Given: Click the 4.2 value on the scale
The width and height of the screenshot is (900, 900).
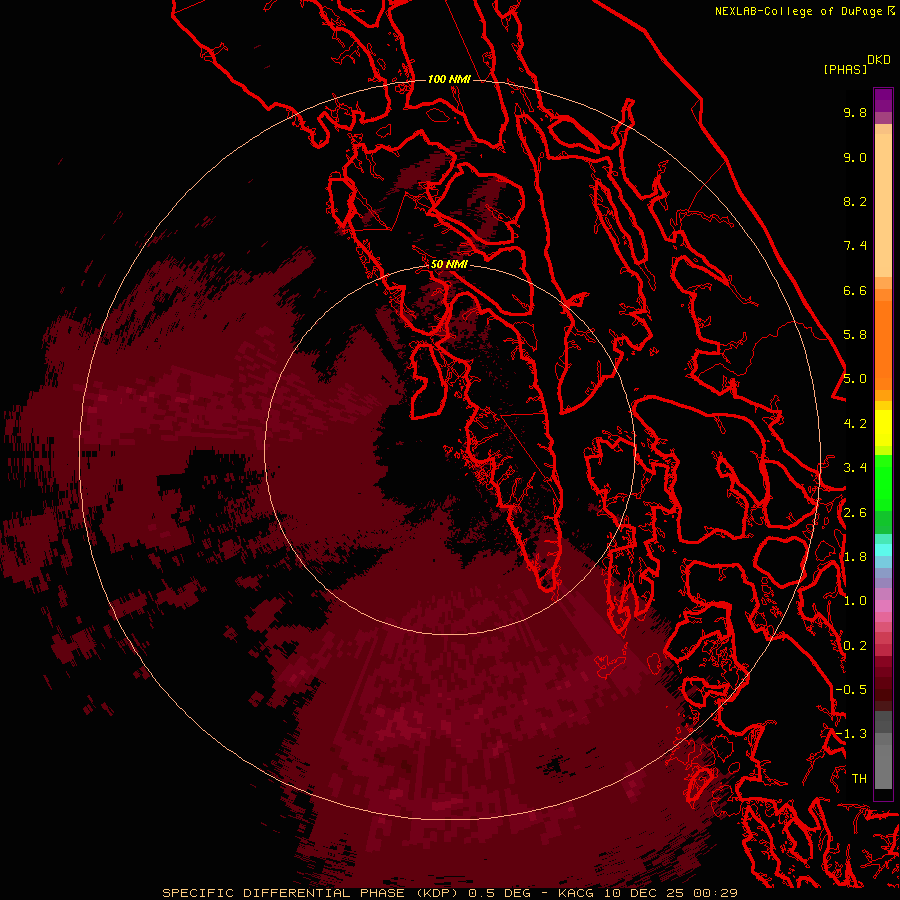Looking at the screenshot, I should coord(855,424).
